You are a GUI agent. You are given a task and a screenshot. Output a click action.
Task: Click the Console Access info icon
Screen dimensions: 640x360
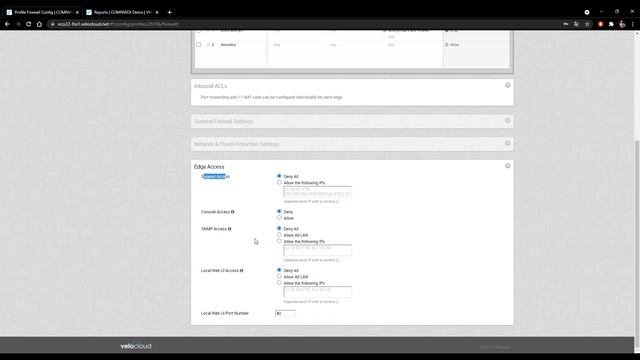coord(233,212)
